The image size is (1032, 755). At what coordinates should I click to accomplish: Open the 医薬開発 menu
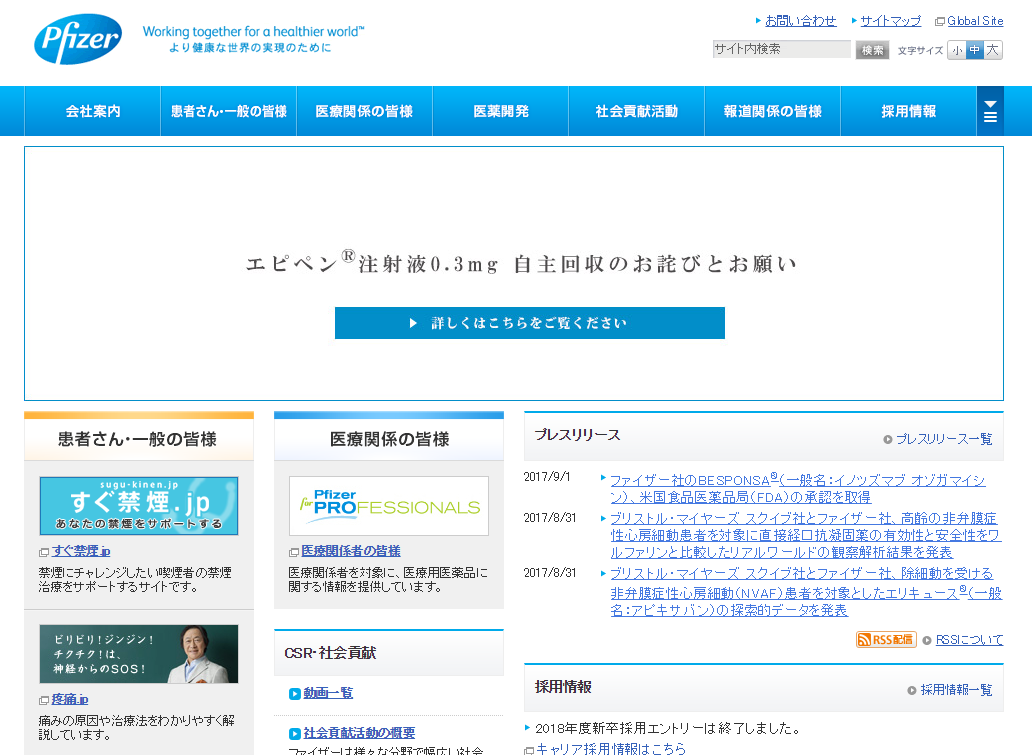click(501, 111)
